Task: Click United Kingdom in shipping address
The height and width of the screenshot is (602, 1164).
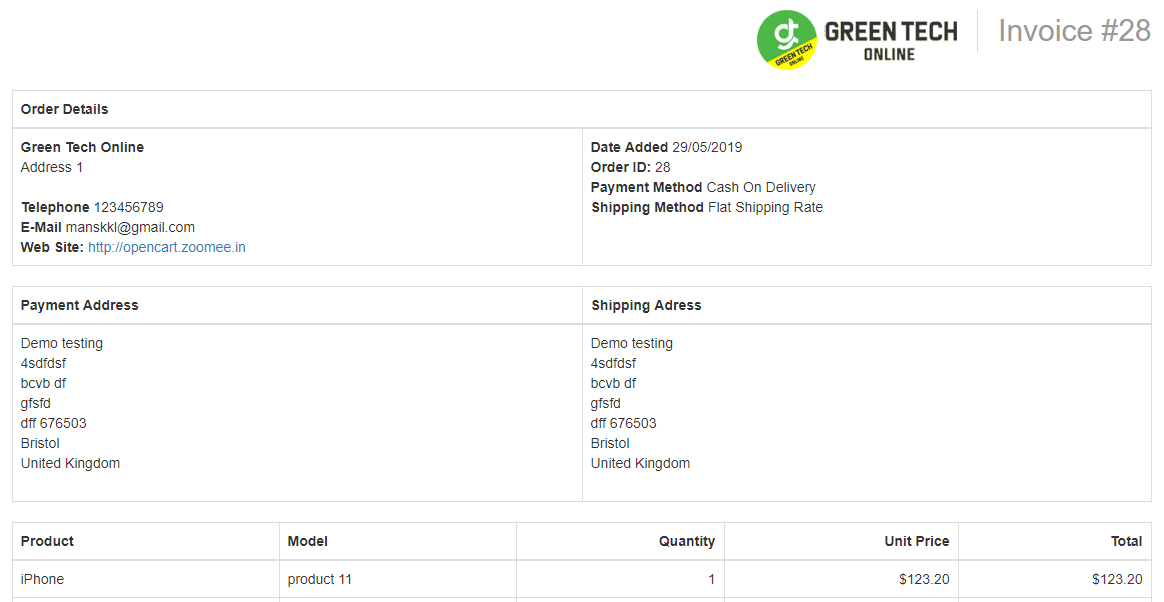Action: click(641, 463)
